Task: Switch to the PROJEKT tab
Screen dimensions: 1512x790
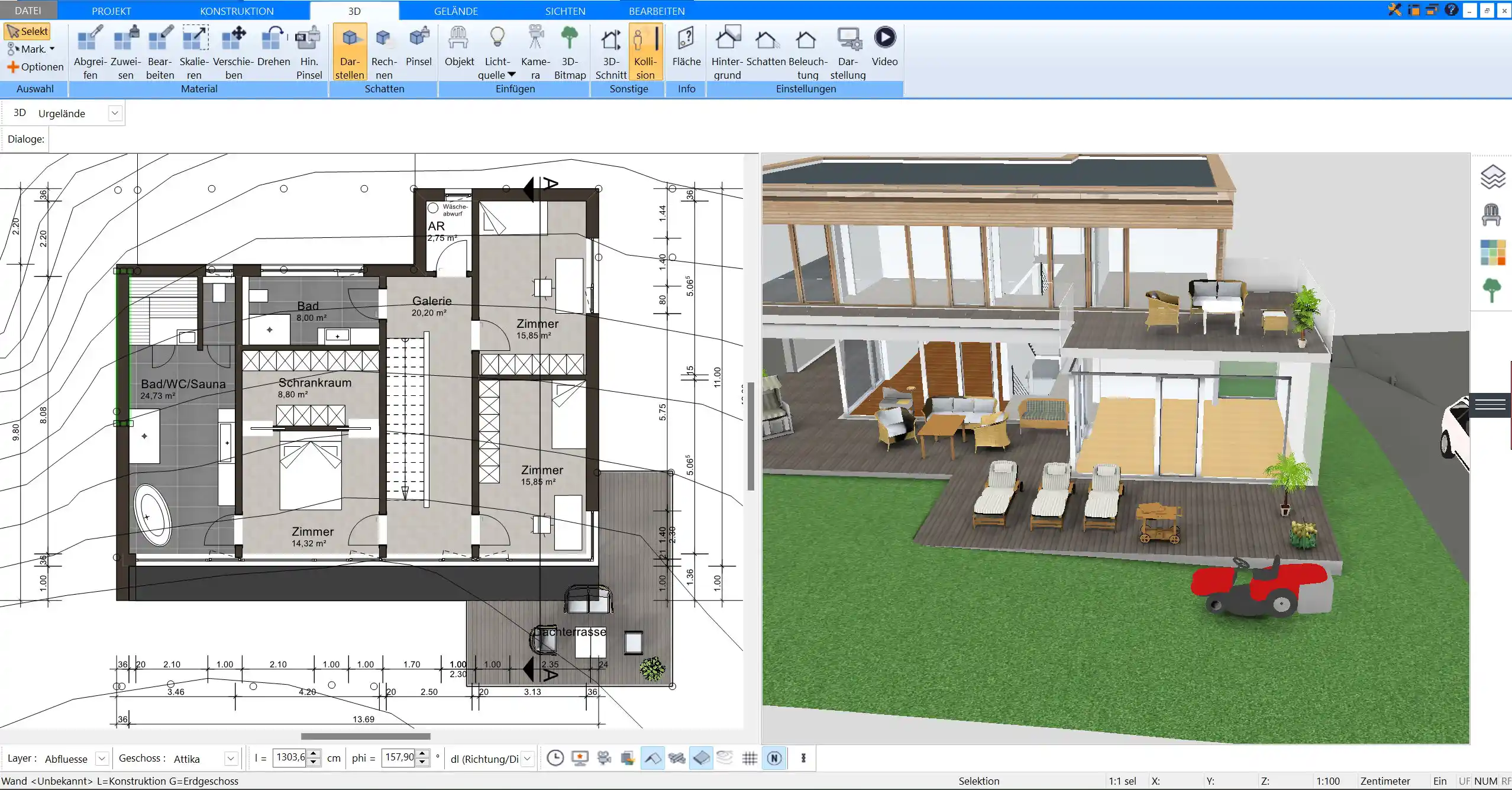Action: point(111,11)
